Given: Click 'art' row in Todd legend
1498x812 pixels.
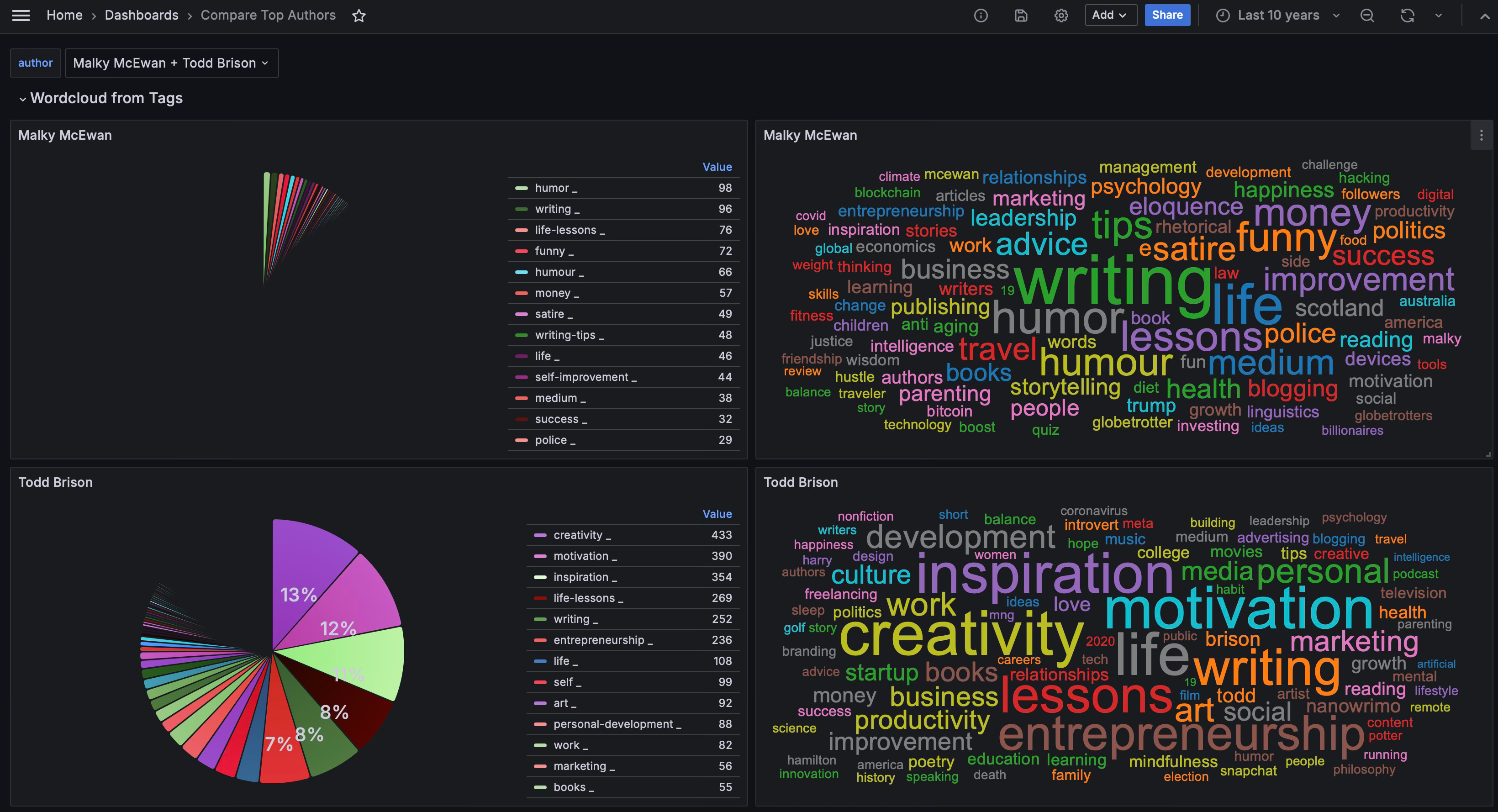Looking at the screenshot, I should tap(633, 703).
